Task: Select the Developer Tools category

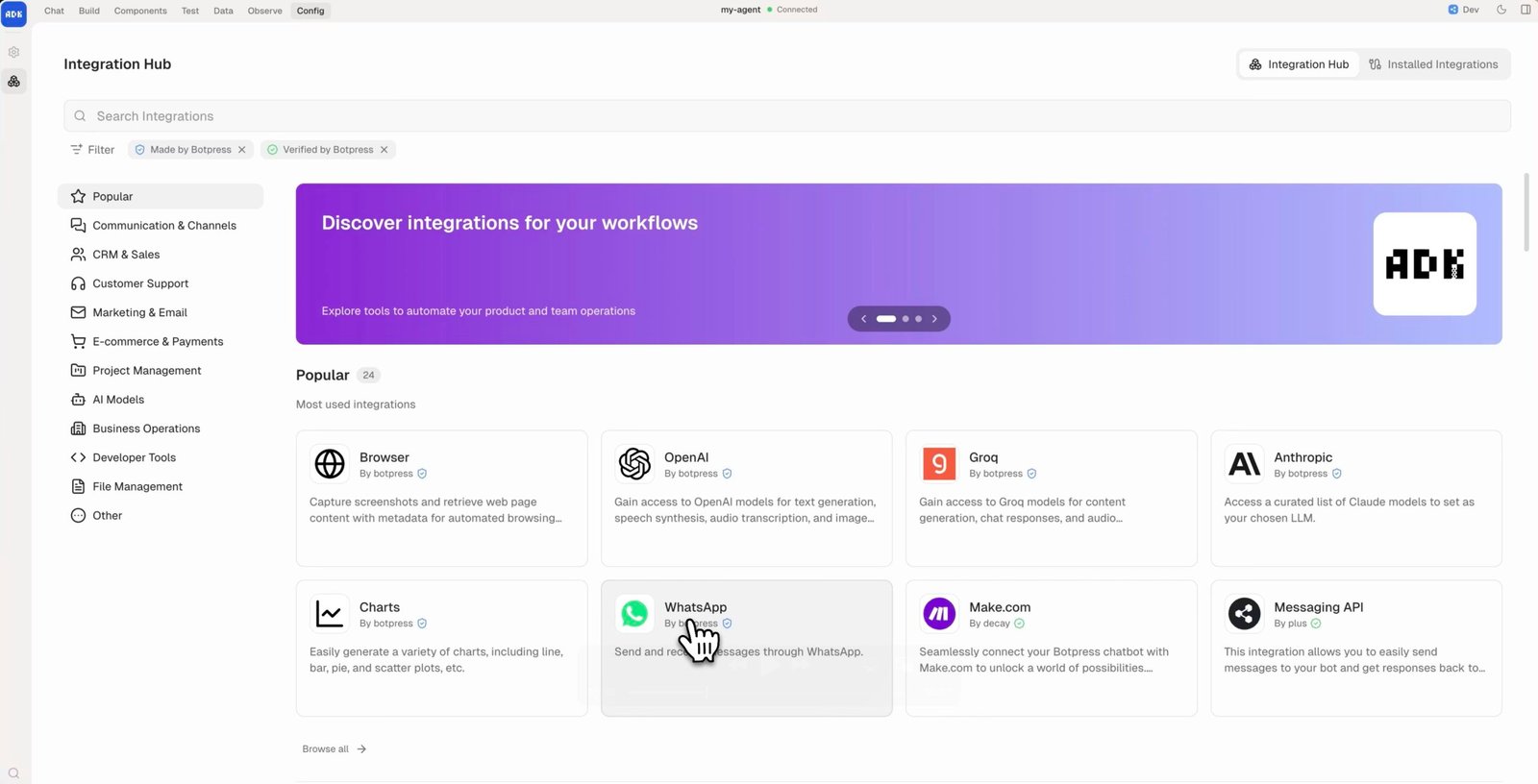Action: click(x=161, y=457)
